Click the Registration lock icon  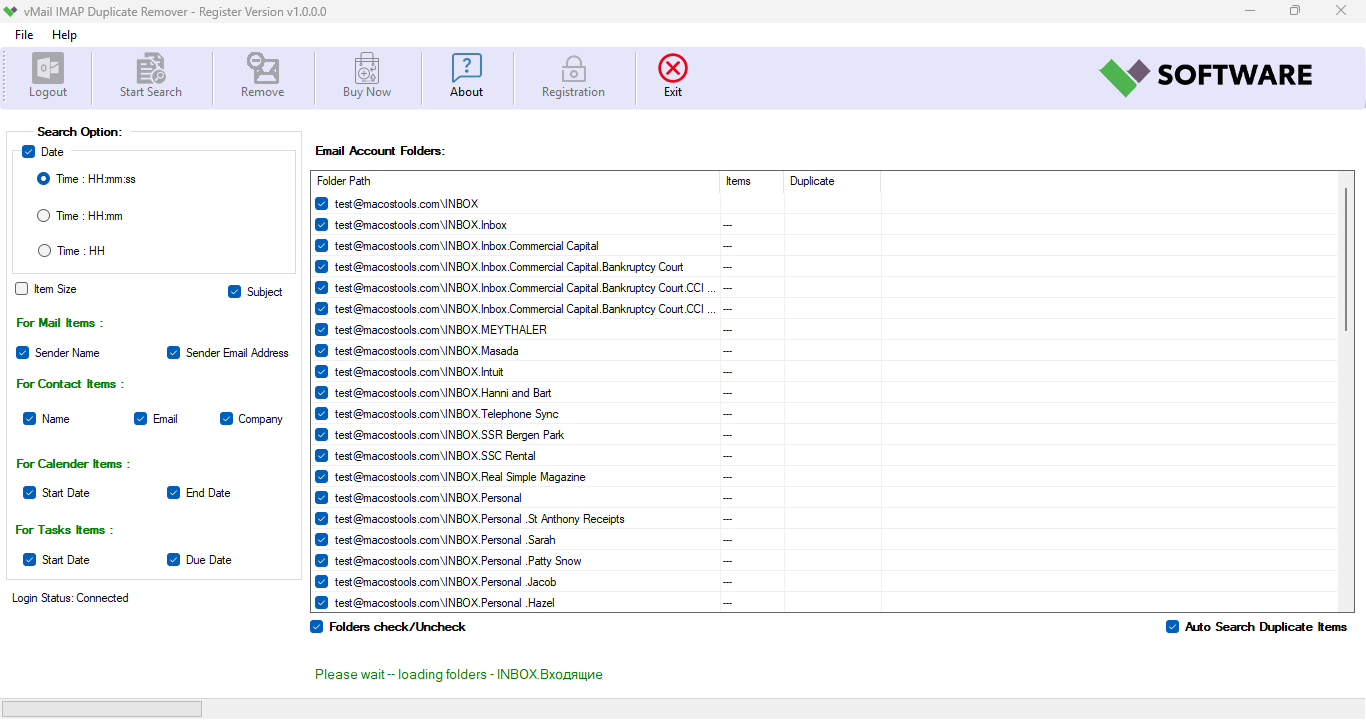click(x=573, y=68)
